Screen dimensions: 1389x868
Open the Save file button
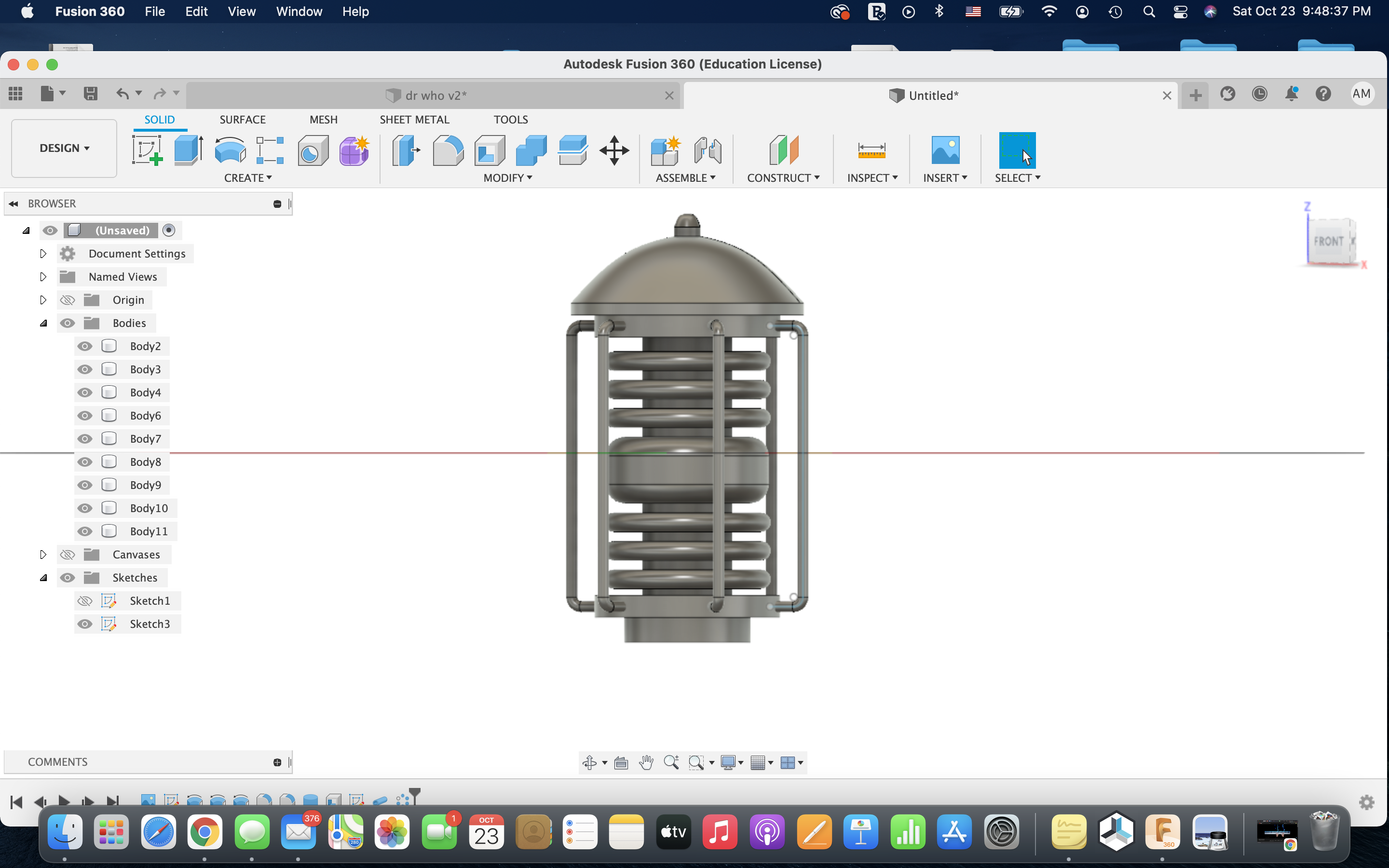(x=90, y=94)
